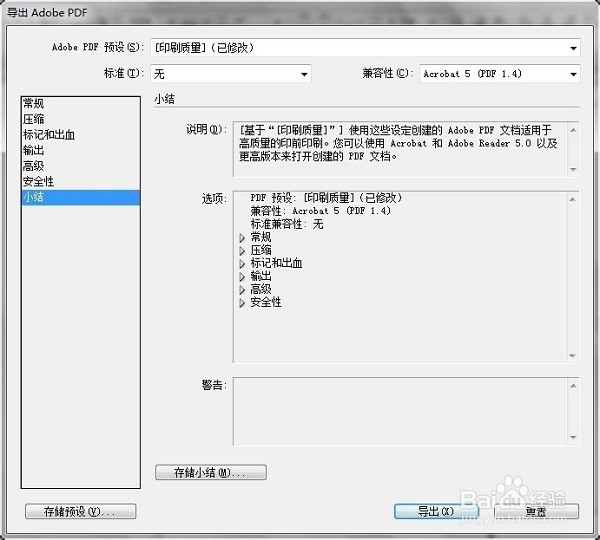Select 压缩 in the left category list
The width and height of the screenshot is (600, 540).
click(x=34, y=119)
